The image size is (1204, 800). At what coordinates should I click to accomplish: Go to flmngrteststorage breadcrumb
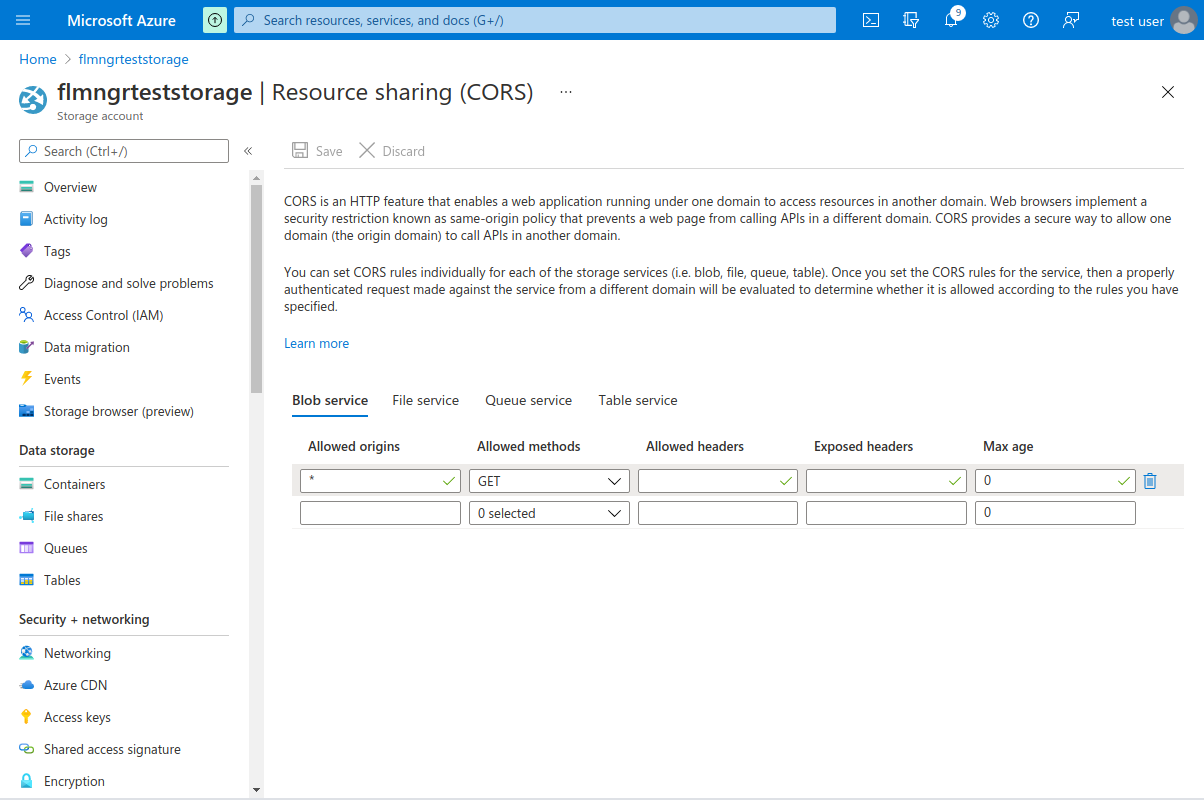pos(134,59)
